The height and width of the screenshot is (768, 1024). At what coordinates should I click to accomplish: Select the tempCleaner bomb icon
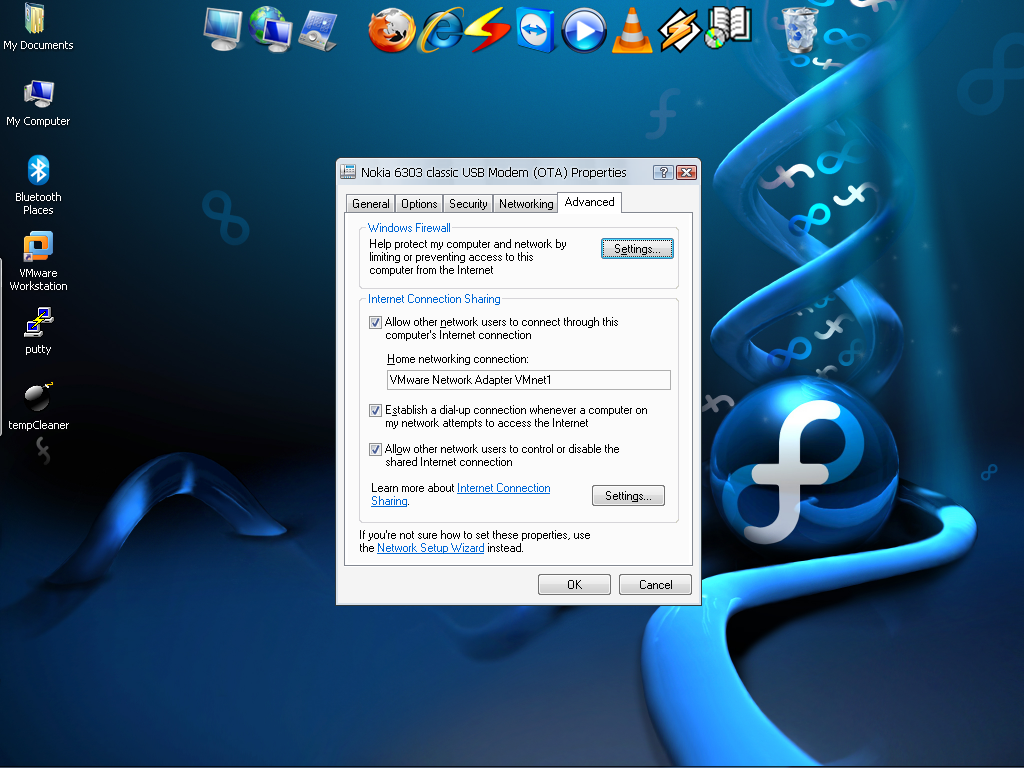pyautogui.click(x=38, y=406)
